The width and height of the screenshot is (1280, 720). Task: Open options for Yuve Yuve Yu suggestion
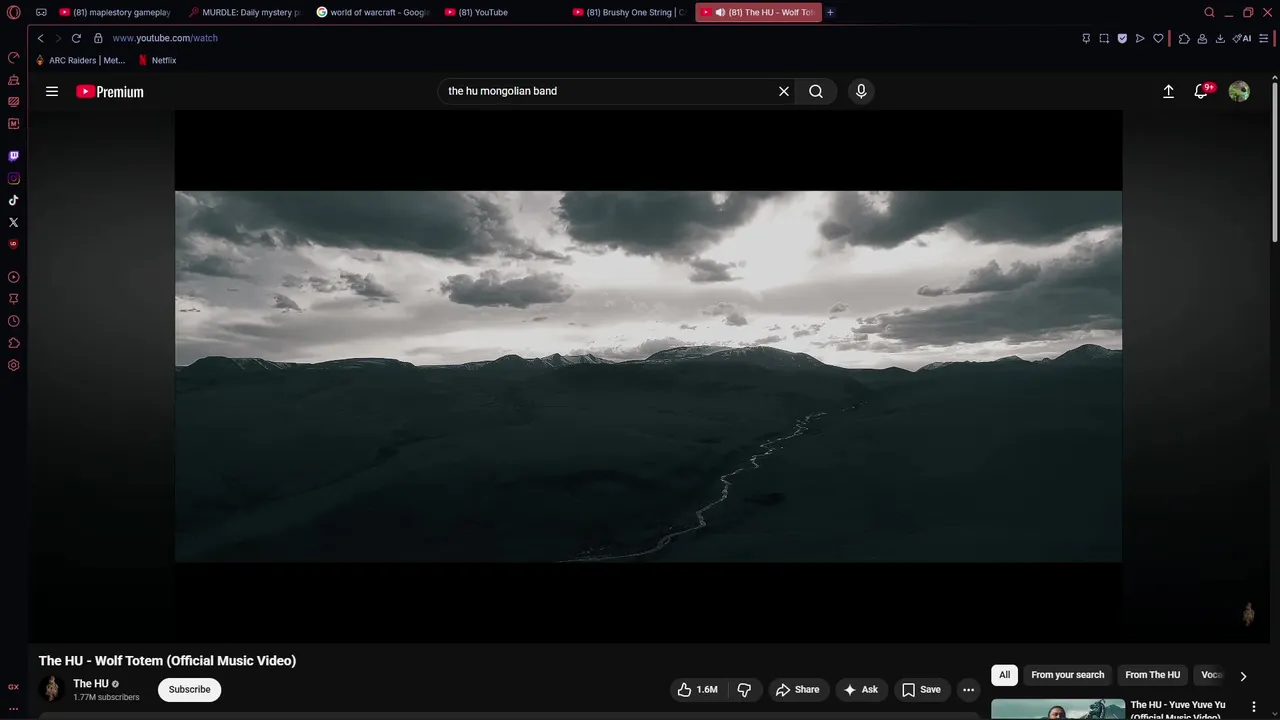[x=1254, y=706]
